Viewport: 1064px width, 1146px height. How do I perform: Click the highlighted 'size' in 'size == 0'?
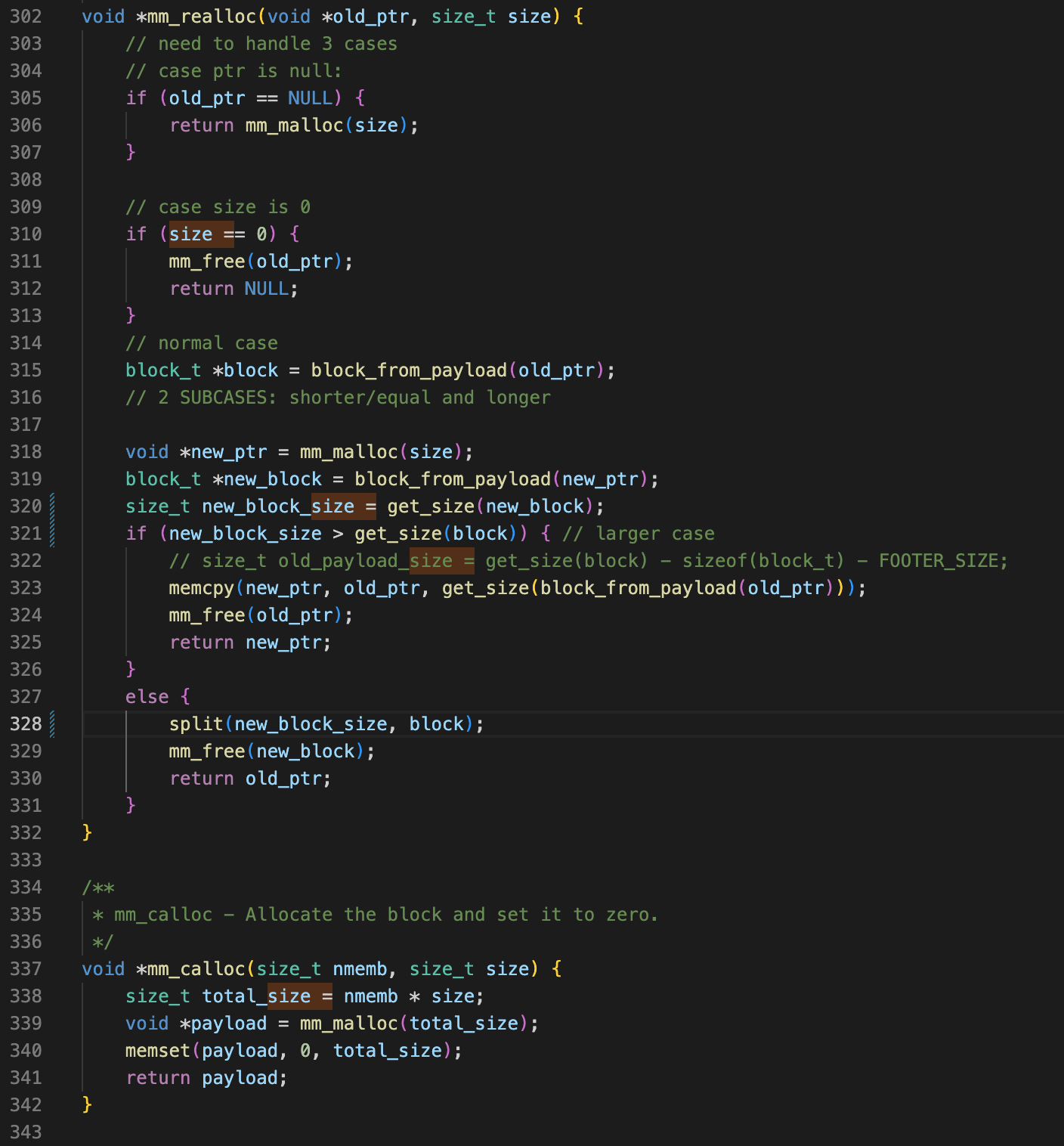coord(190,234)
